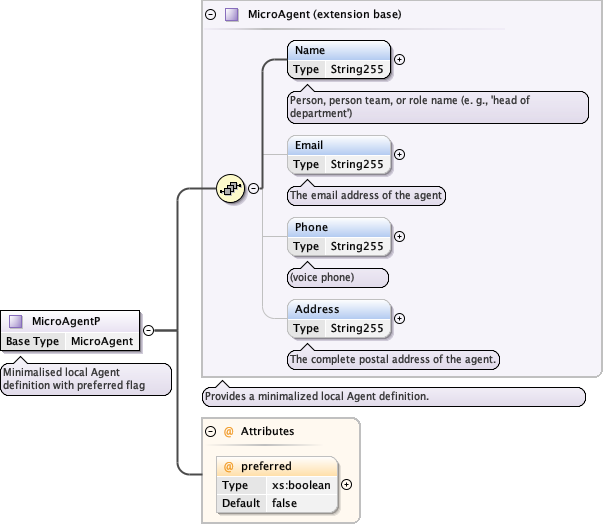Expand the preferred attribute plus button
604x525 pixels.
(346, 484)
